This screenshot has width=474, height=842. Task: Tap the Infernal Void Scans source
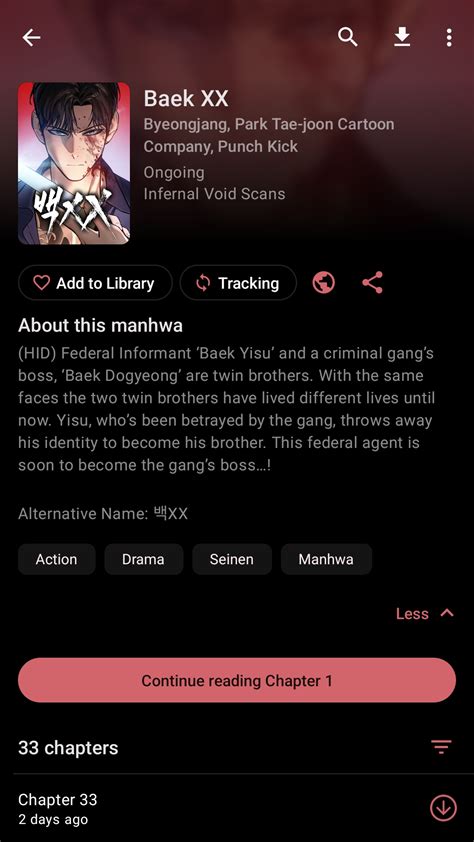pyautogui.click(x=214, y=194)
